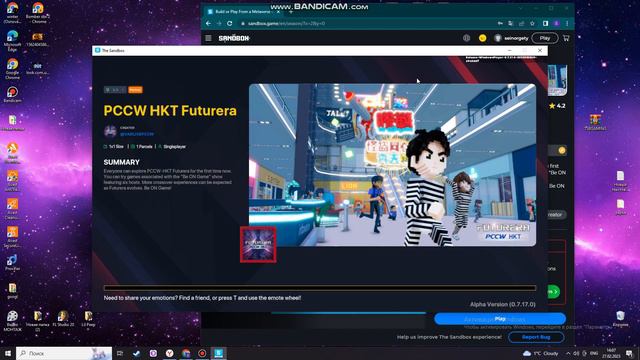Select the Build or Play browser tab

tap(241, 12)
